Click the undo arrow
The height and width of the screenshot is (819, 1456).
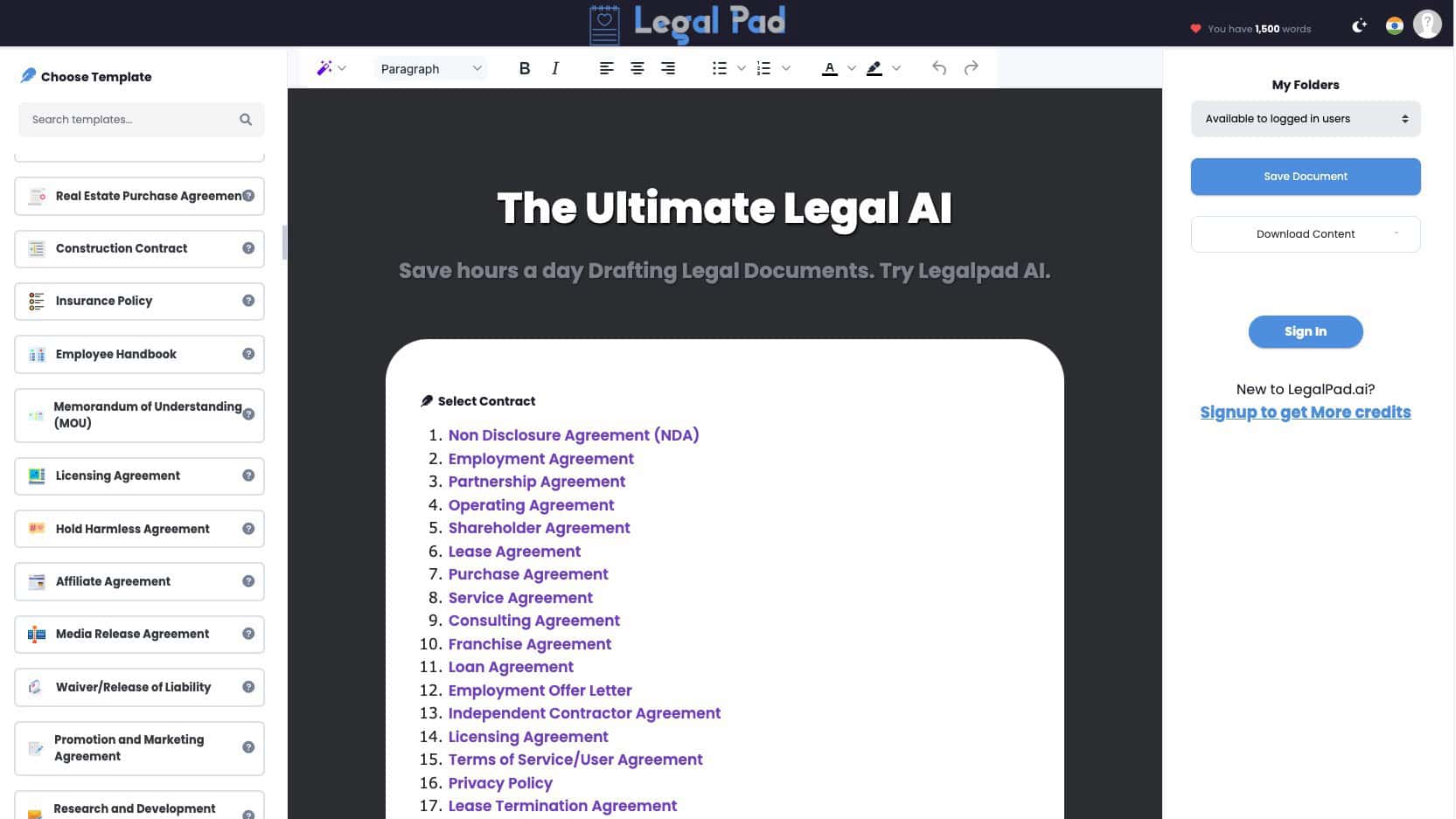pos(938,67)
